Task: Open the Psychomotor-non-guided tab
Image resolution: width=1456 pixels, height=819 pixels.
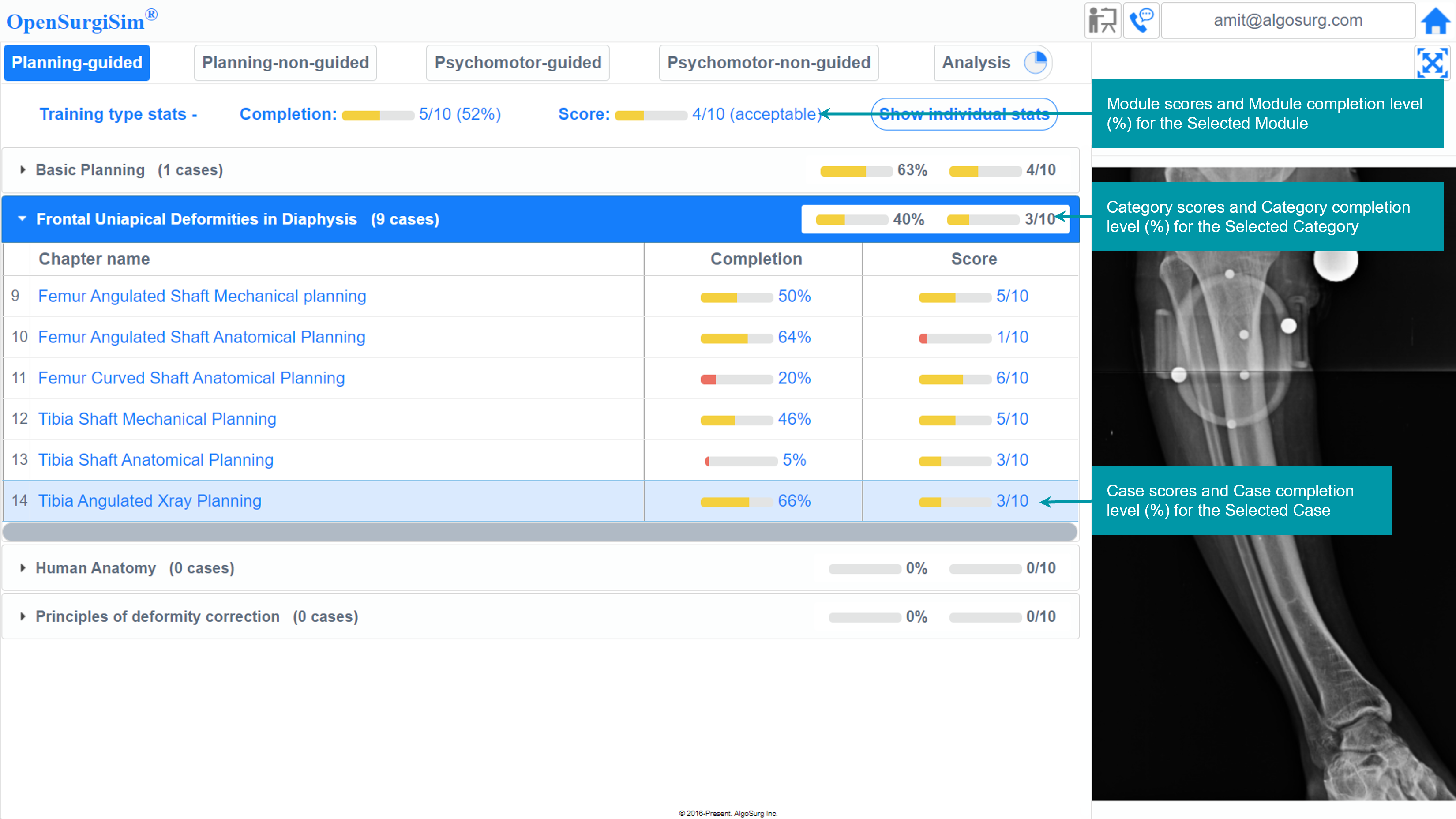Action: tap(768, 63)
